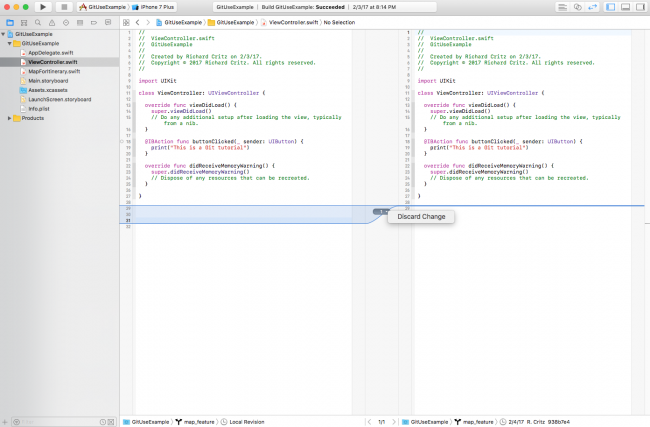Open the navigator filter options icon
This screenshot has height=427, width=650.
[17, 422]
